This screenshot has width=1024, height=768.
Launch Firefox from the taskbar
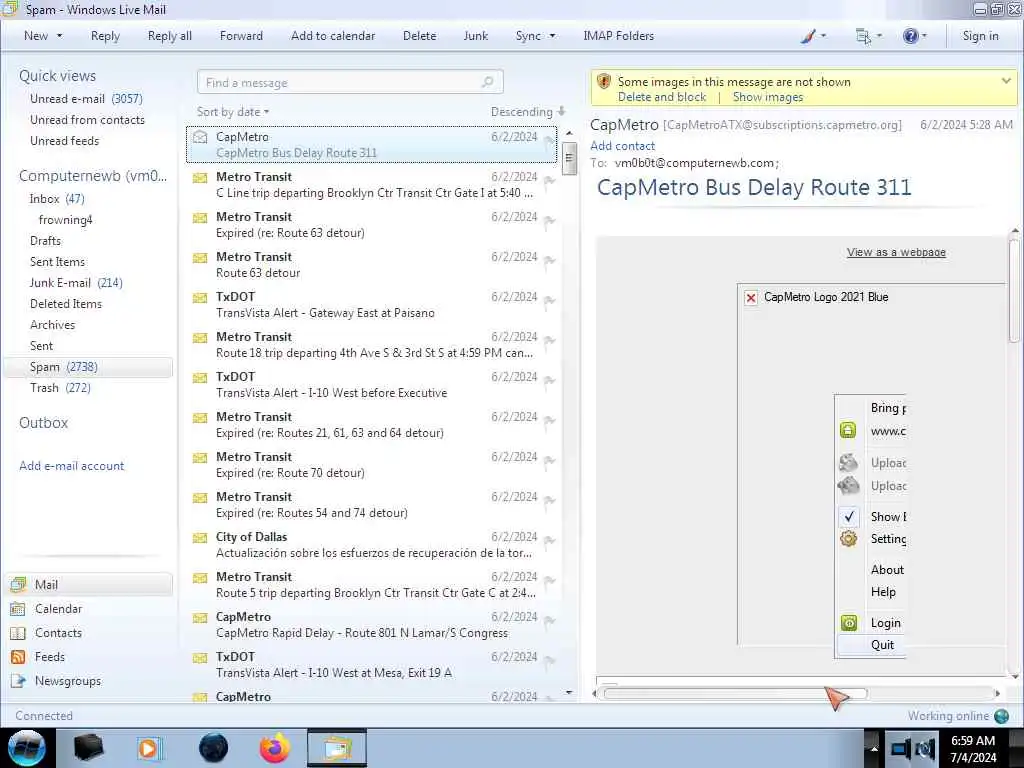[275, 748]
